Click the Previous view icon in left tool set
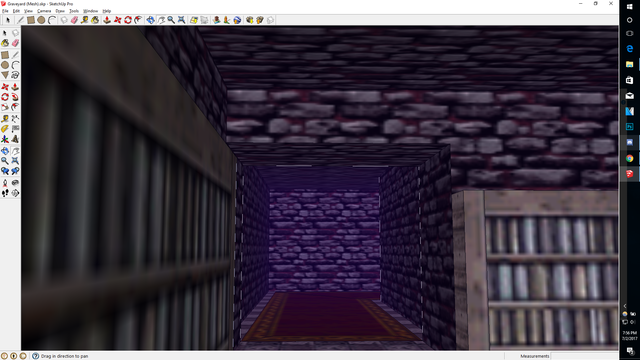The image size is (640, 360). (x=5, y=171)
